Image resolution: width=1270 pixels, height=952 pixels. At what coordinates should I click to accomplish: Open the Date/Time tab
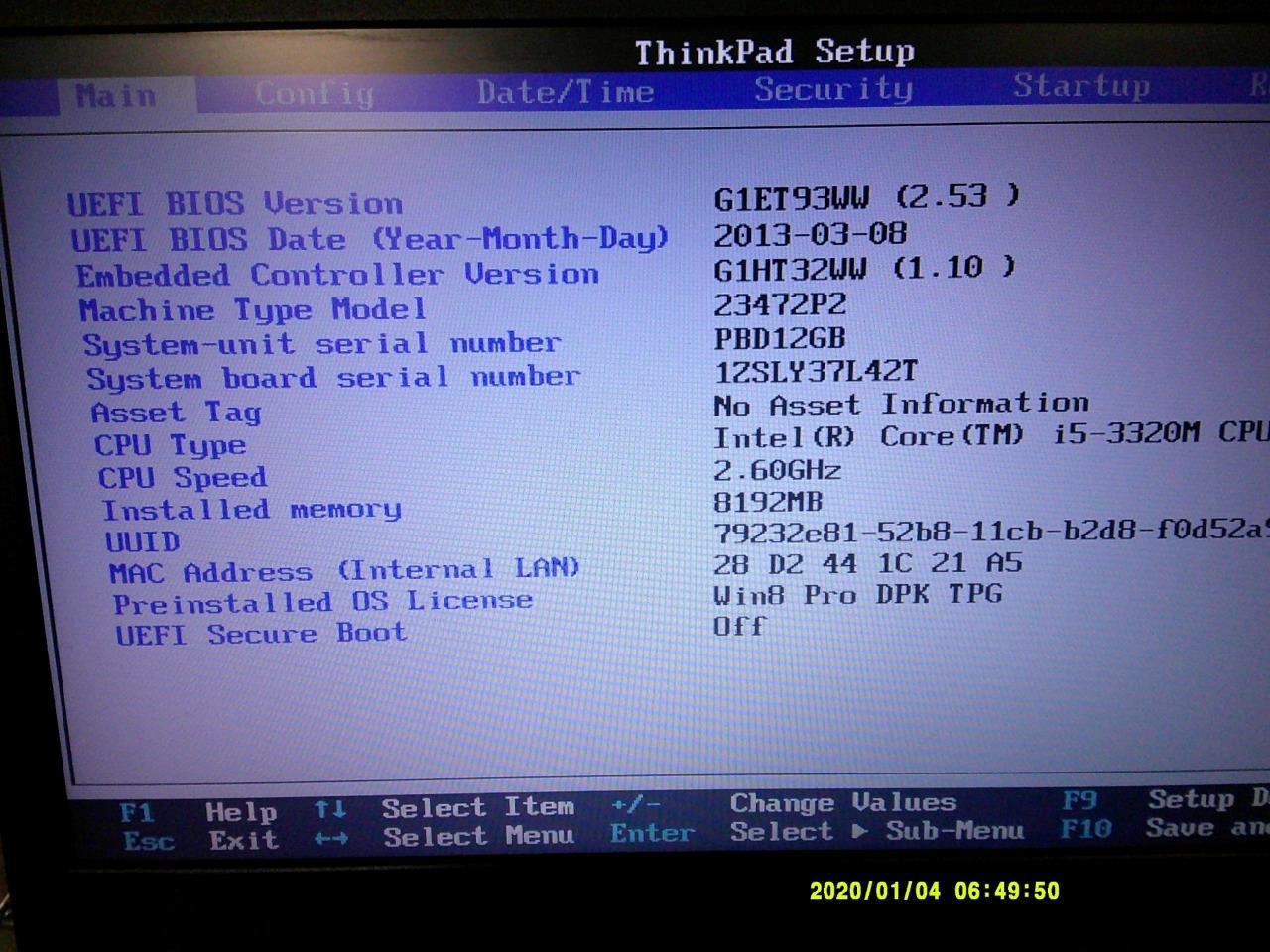click(566, 92)
